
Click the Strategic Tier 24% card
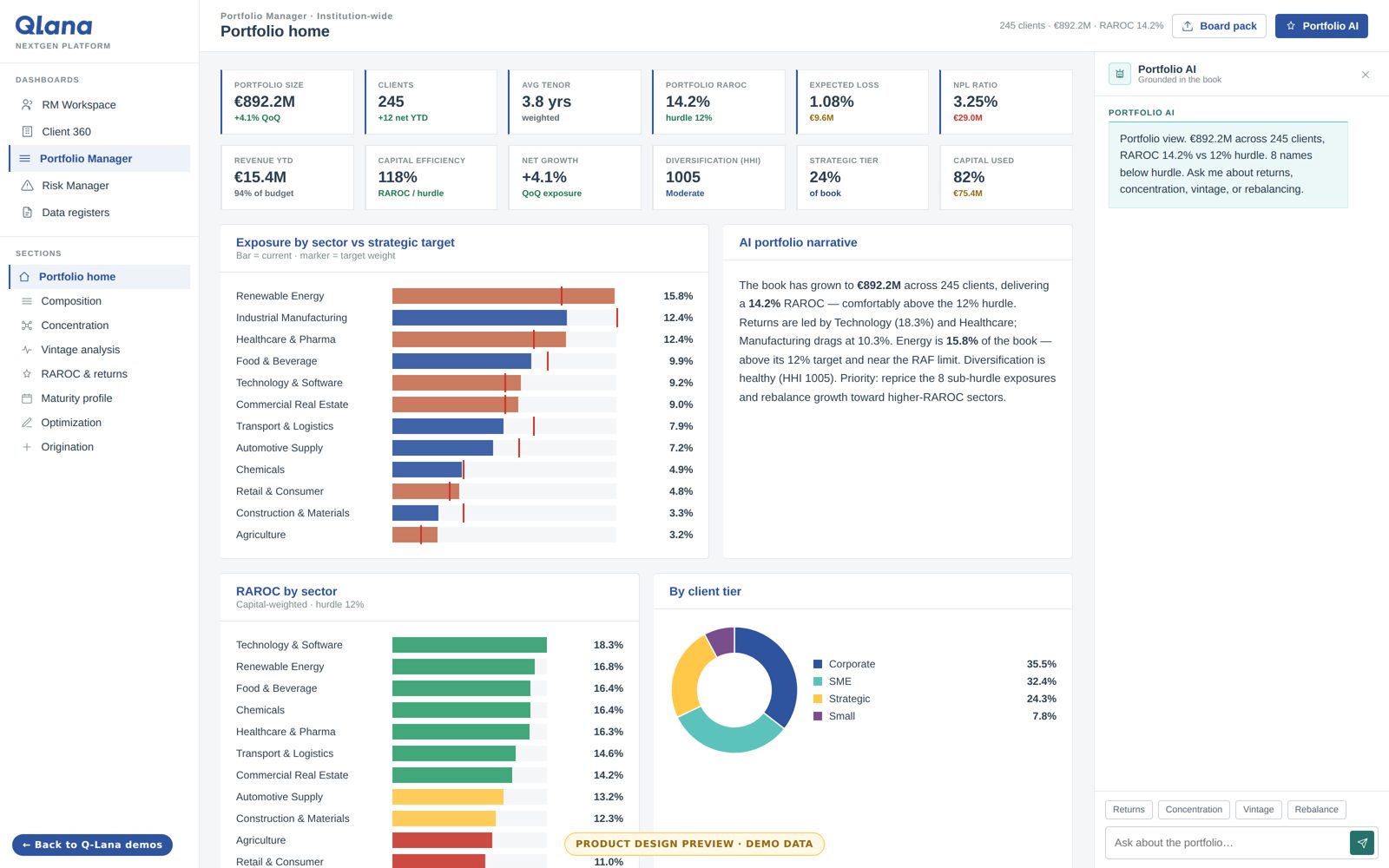[863, 178]
